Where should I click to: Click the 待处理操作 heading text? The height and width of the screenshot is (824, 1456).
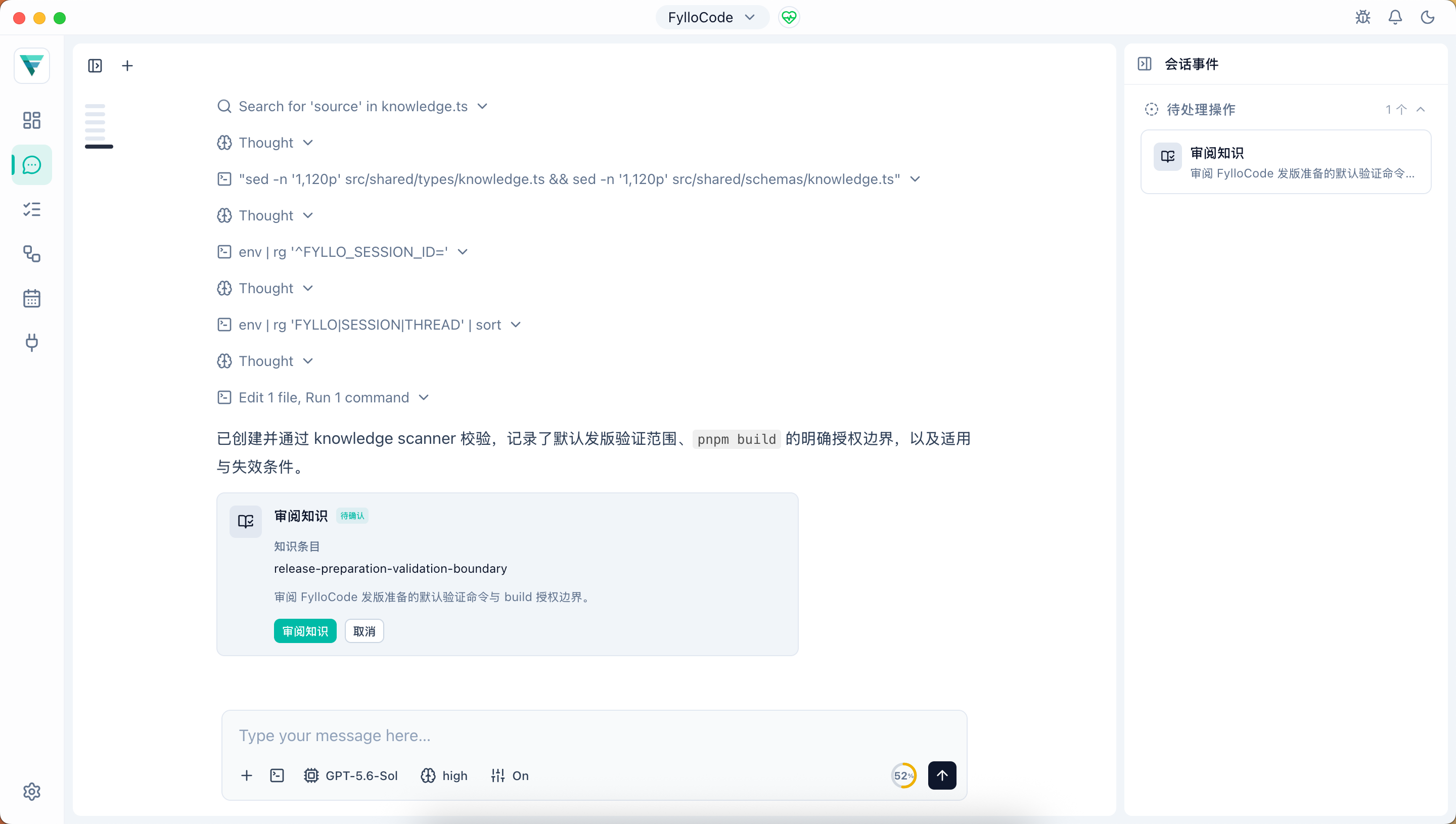tap(1201, 109)
